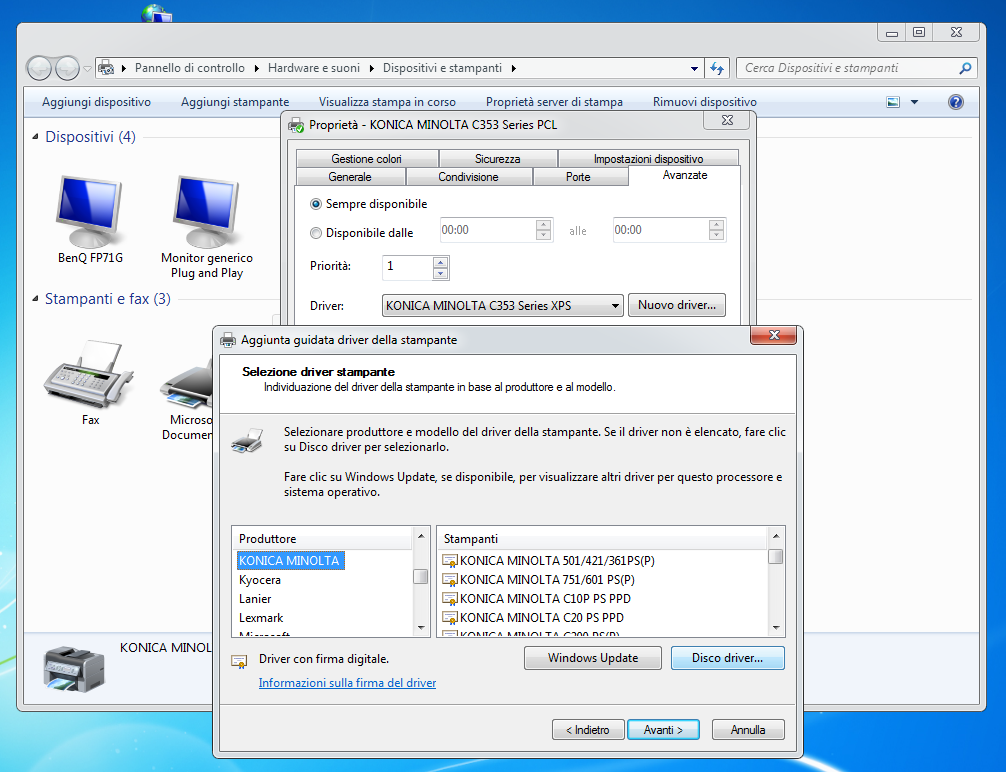Open Informazioni sulla firma del driver link

coord(347,683)
